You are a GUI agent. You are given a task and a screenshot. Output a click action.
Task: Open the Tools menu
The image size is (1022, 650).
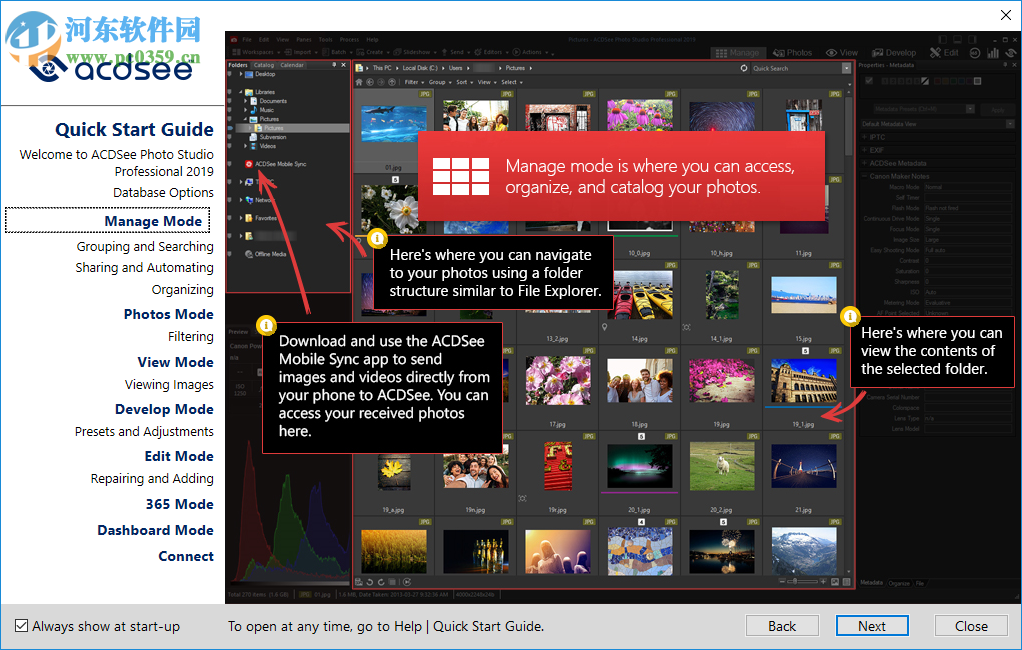(326, 38)
